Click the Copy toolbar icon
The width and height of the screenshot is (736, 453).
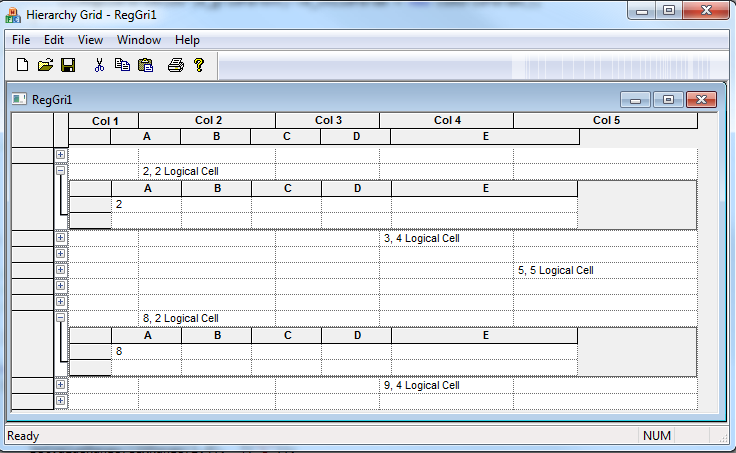pos(122,65)
